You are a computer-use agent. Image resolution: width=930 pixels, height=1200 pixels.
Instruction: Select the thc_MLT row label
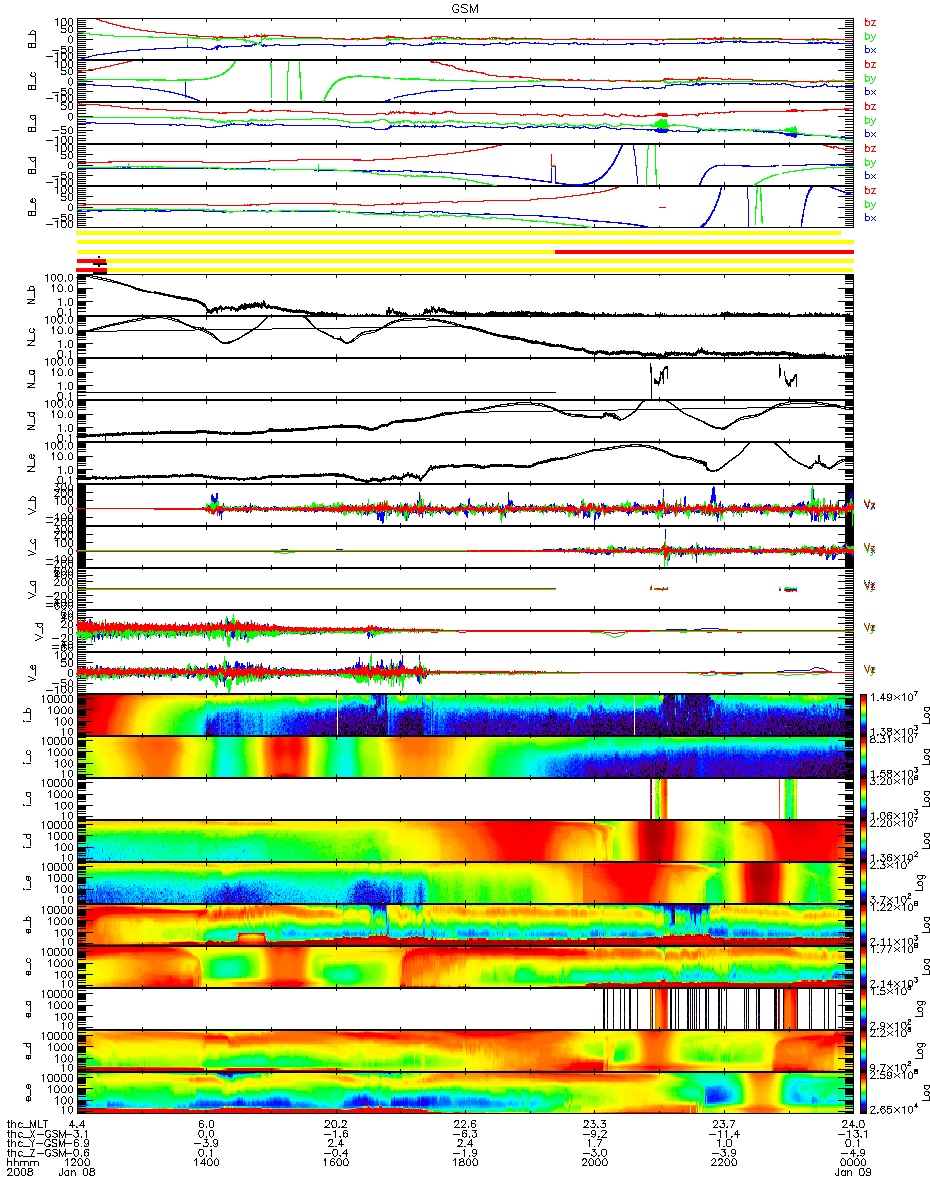pos(29,1123)
